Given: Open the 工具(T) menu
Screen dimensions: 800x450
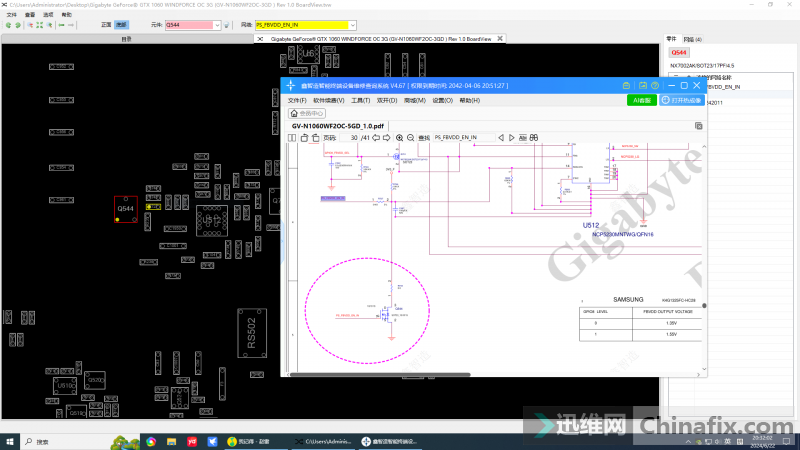Looking at the screenshot, I should click(361, 100).
